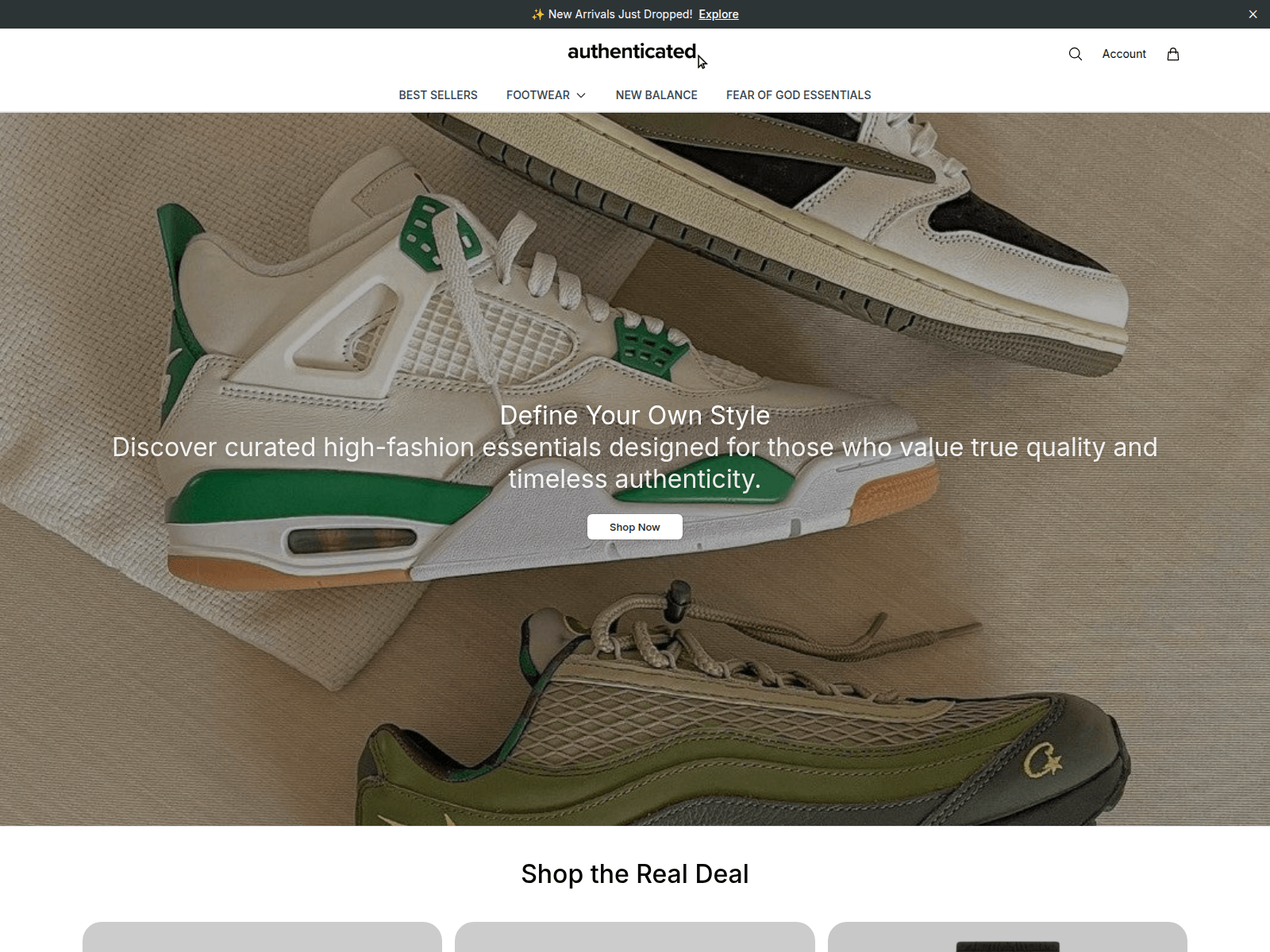1270x952 pixels.
Task: Go to Best Sellers menu item
Action: [438, 95]
